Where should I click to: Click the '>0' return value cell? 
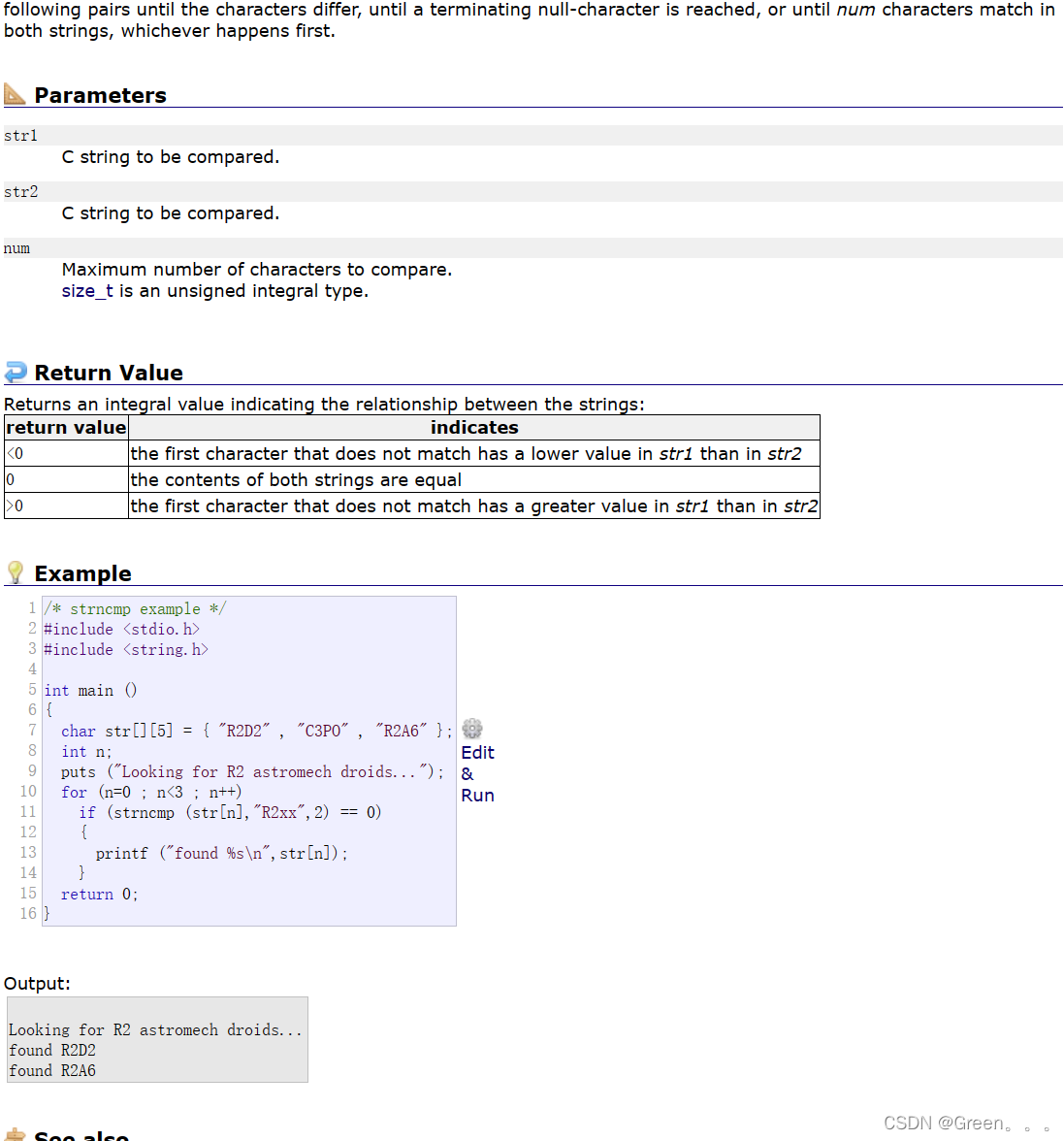[x=66, y=506]
